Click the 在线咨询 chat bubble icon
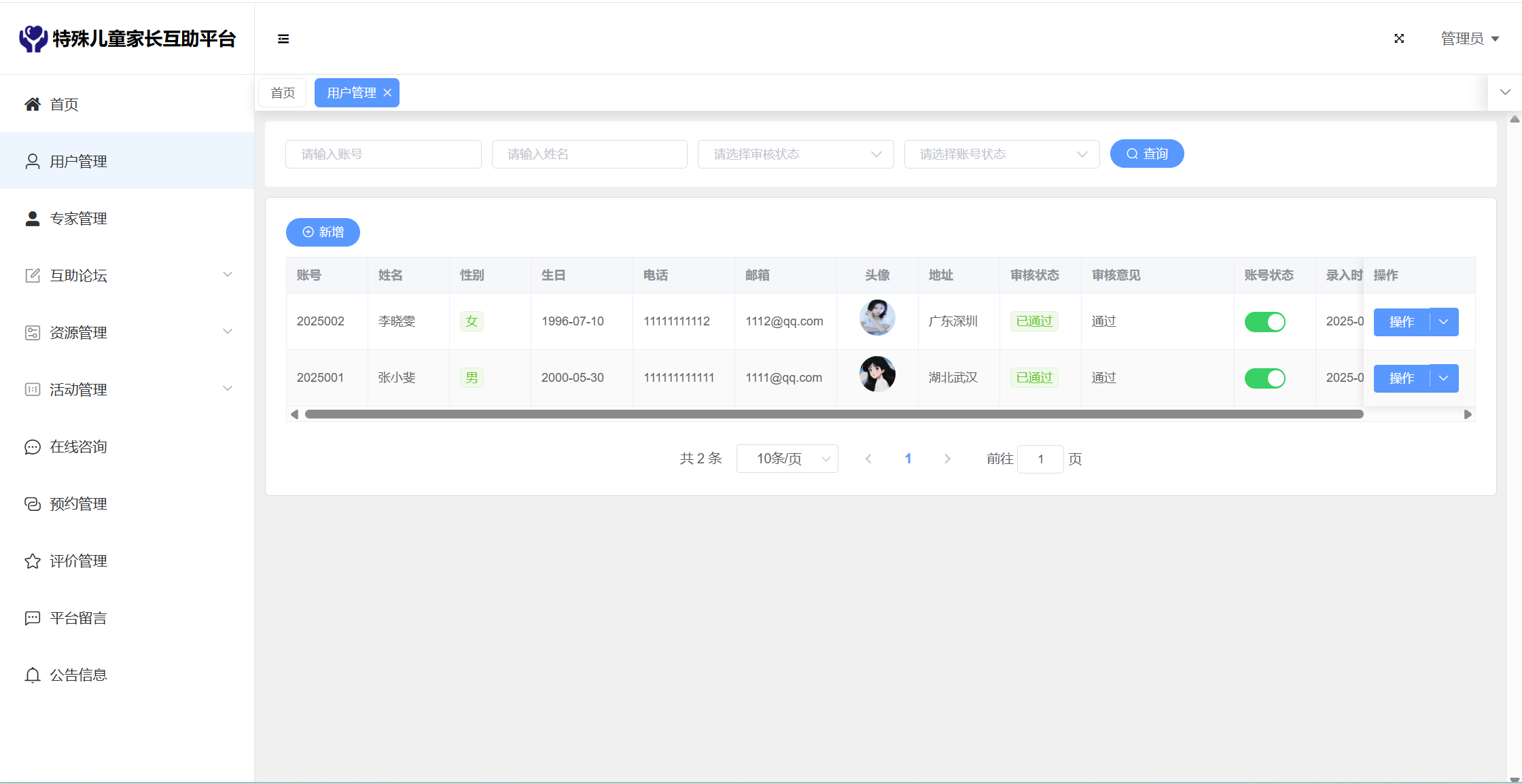This screenshot has height=784, width=1522. pyautogui.click(x=33, y=446)
